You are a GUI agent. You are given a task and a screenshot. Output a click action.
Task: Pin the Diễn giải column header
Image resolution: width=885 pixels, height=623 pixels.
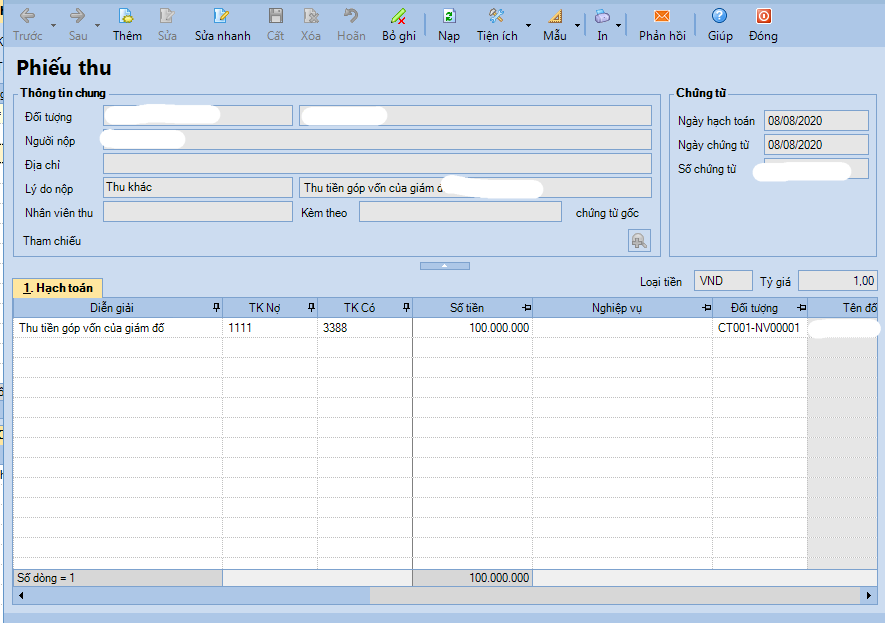coord(216,308)
